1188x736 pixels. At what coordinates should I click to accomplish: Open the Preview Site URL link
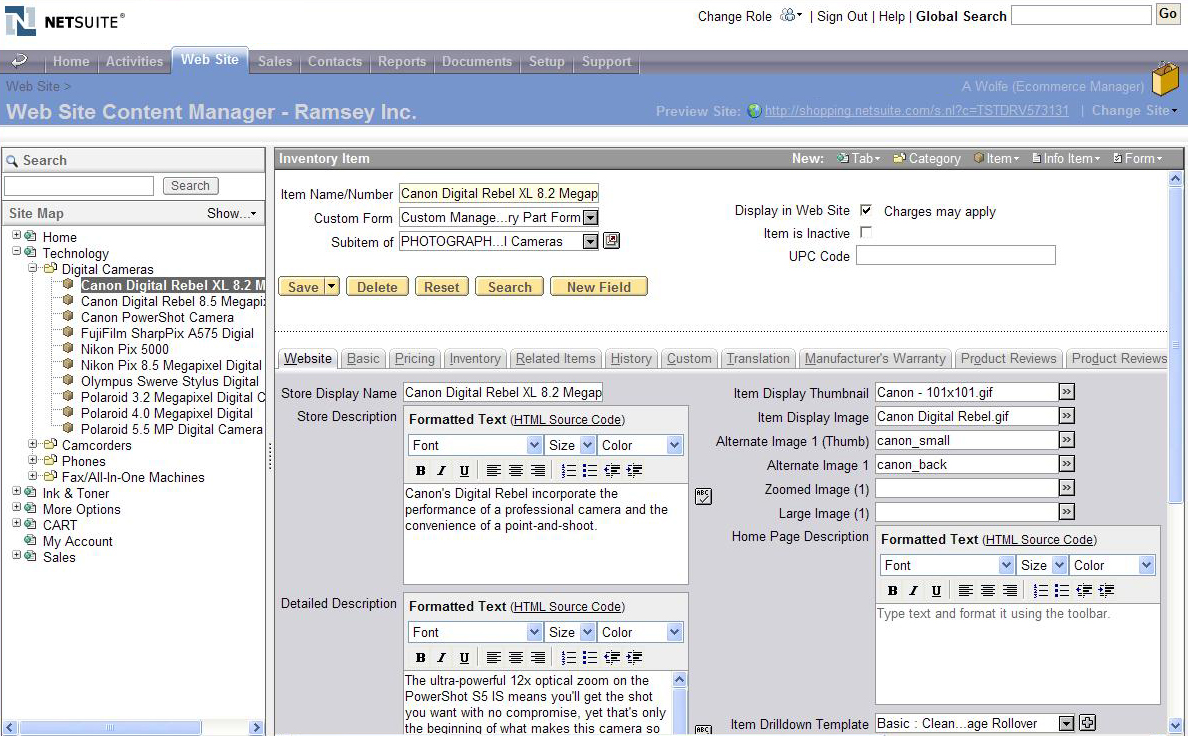(916, 111)
